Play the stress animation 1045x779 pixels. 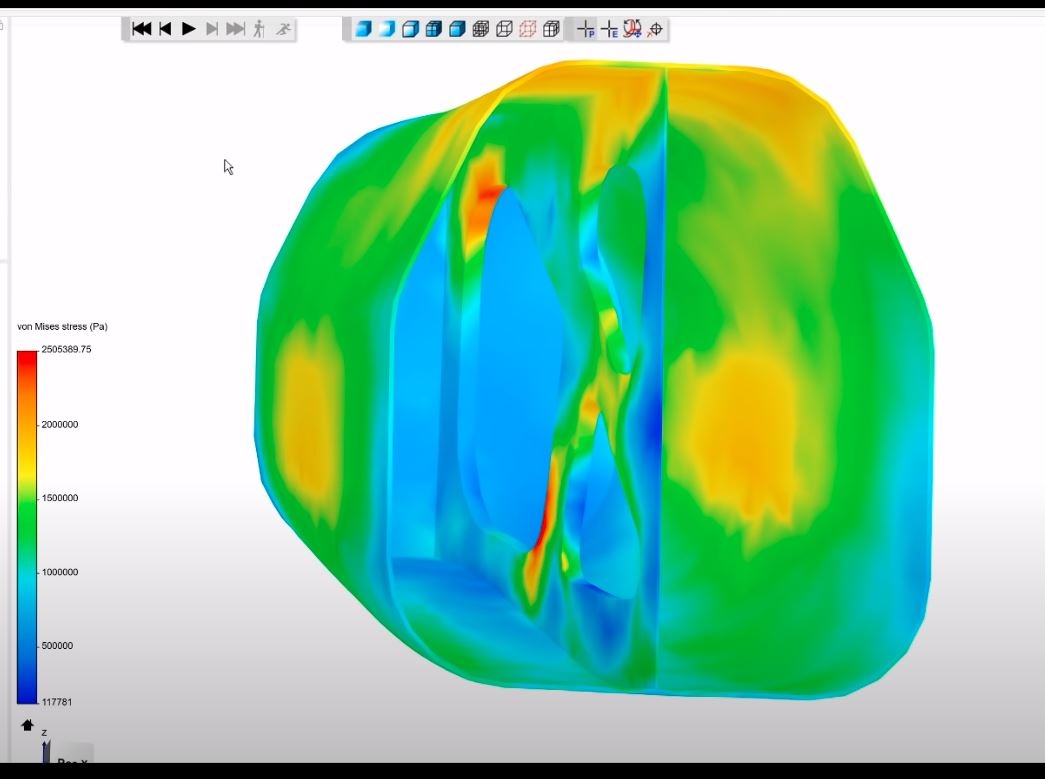189,29
